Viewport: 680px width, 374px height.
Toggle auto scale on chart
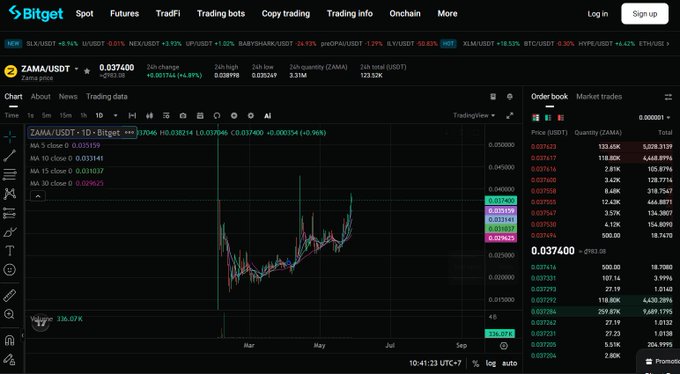(510, 364)
